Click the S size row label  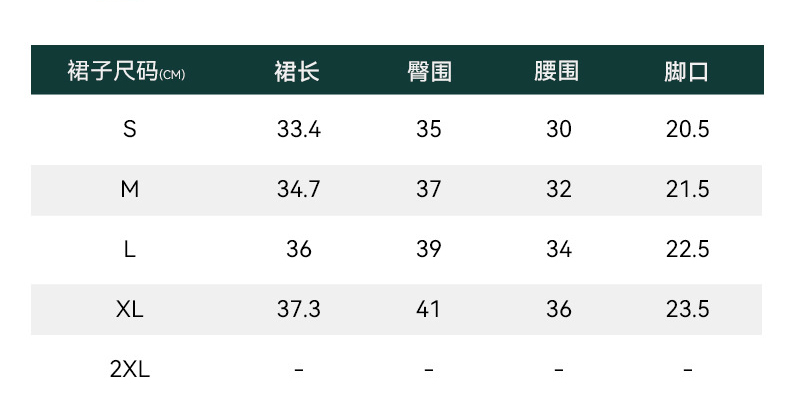tap(129, 130)
